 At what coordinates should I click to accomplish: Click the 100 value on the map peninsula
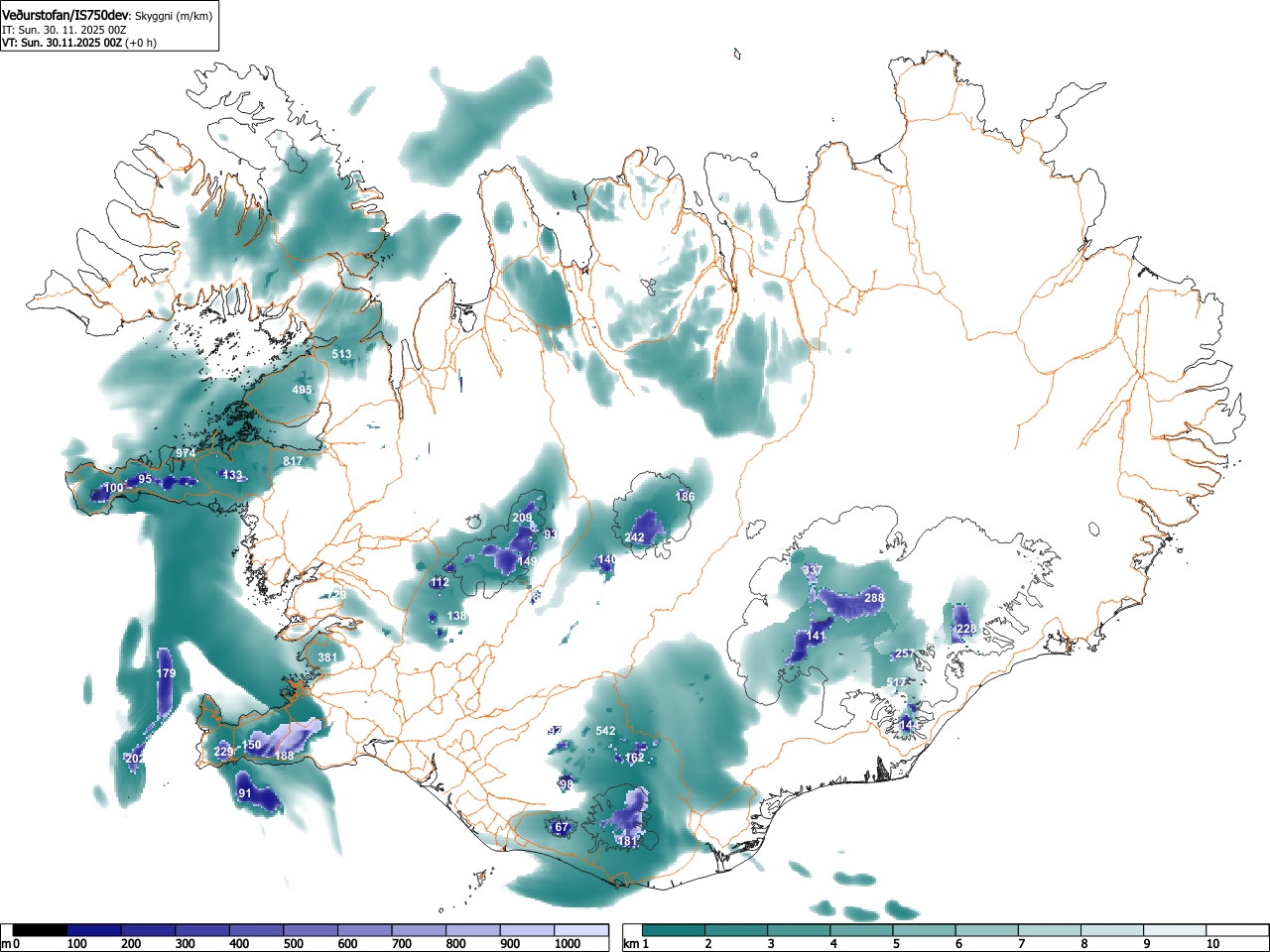coord(114,488)
